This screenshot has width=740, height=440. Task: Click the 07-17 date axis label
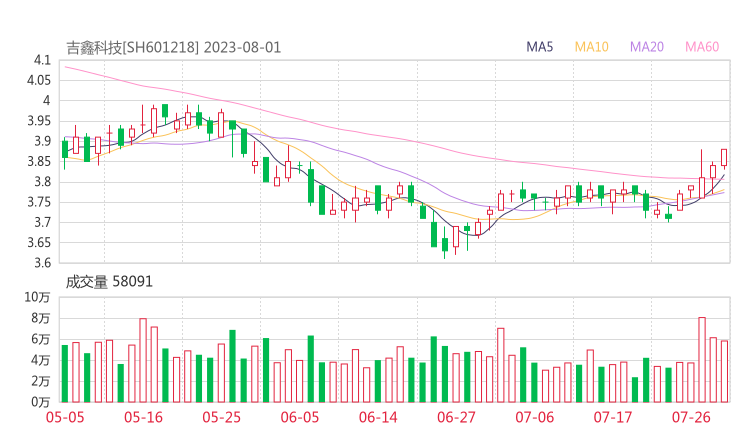point(613,417)
